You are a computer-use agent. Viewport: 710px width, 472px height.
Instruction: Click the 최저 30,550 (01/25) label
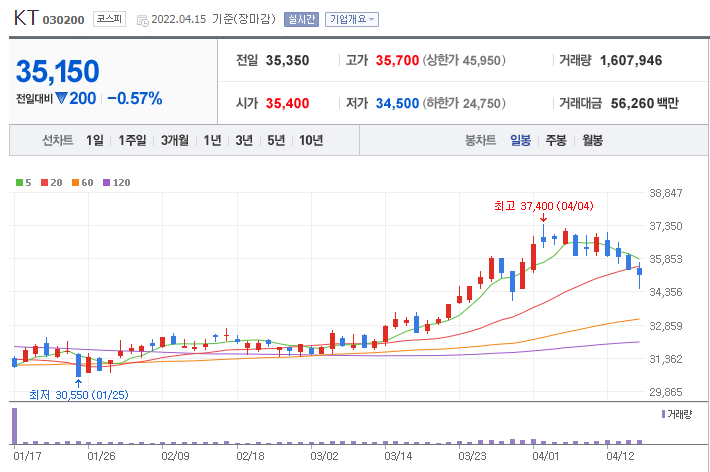pos(79,395)
